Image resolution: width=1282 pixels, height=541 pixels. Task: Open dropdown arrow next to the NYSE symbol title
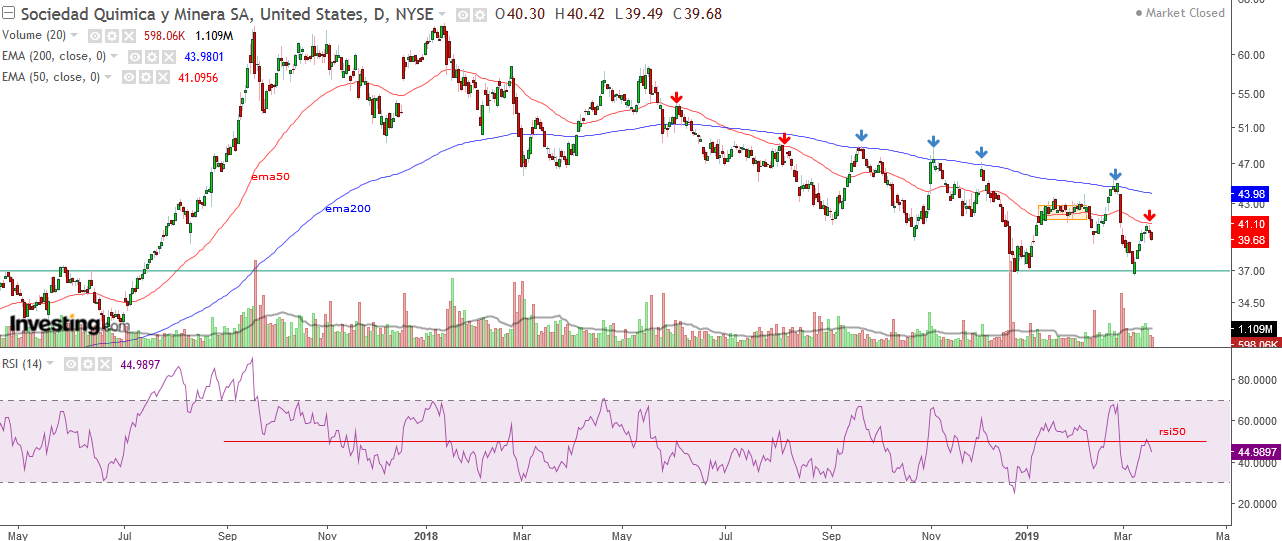tap(442, 15)
